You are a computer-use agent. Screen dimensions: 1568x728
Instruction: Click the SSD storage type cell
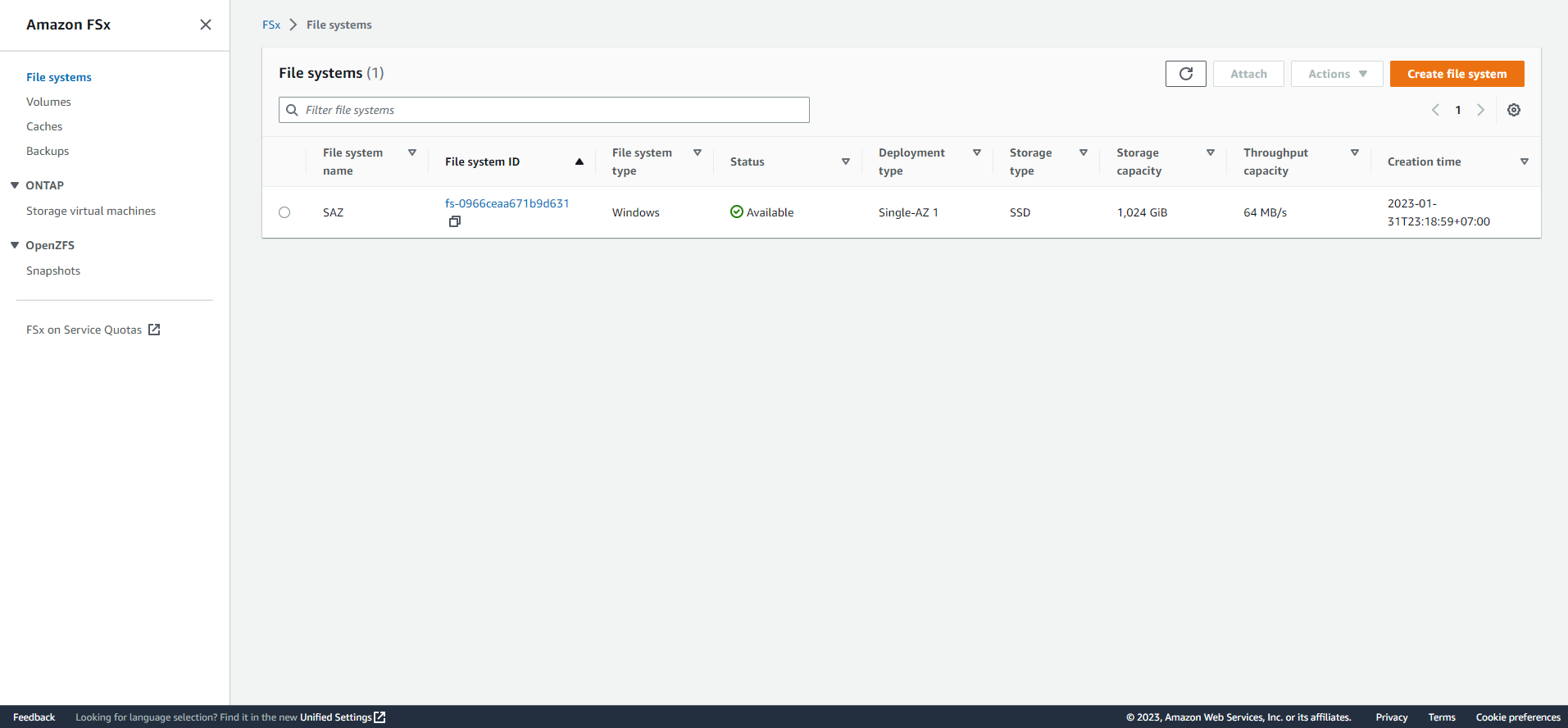point(1020,212)
